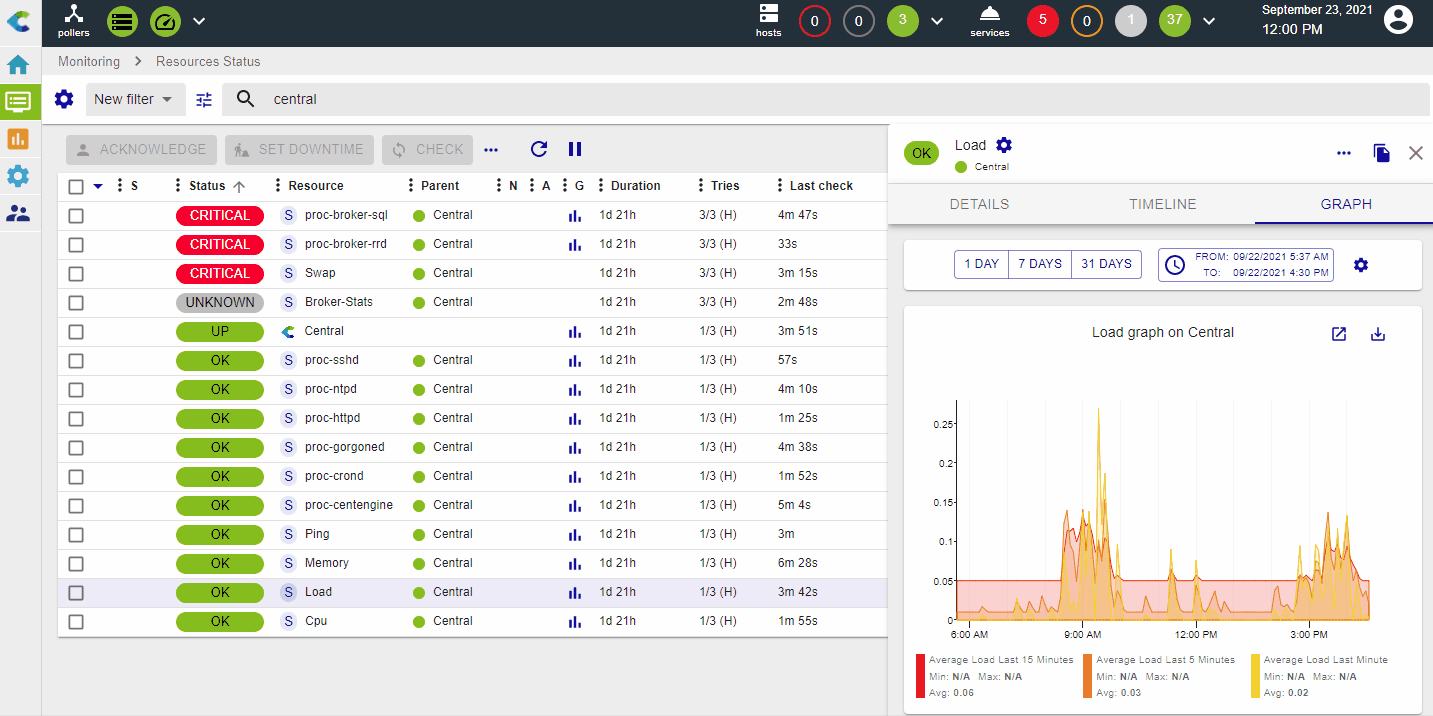Click the refresh icon in the listing toolbar
Screen dimensions: 1433x716
(x=539, y=149)
